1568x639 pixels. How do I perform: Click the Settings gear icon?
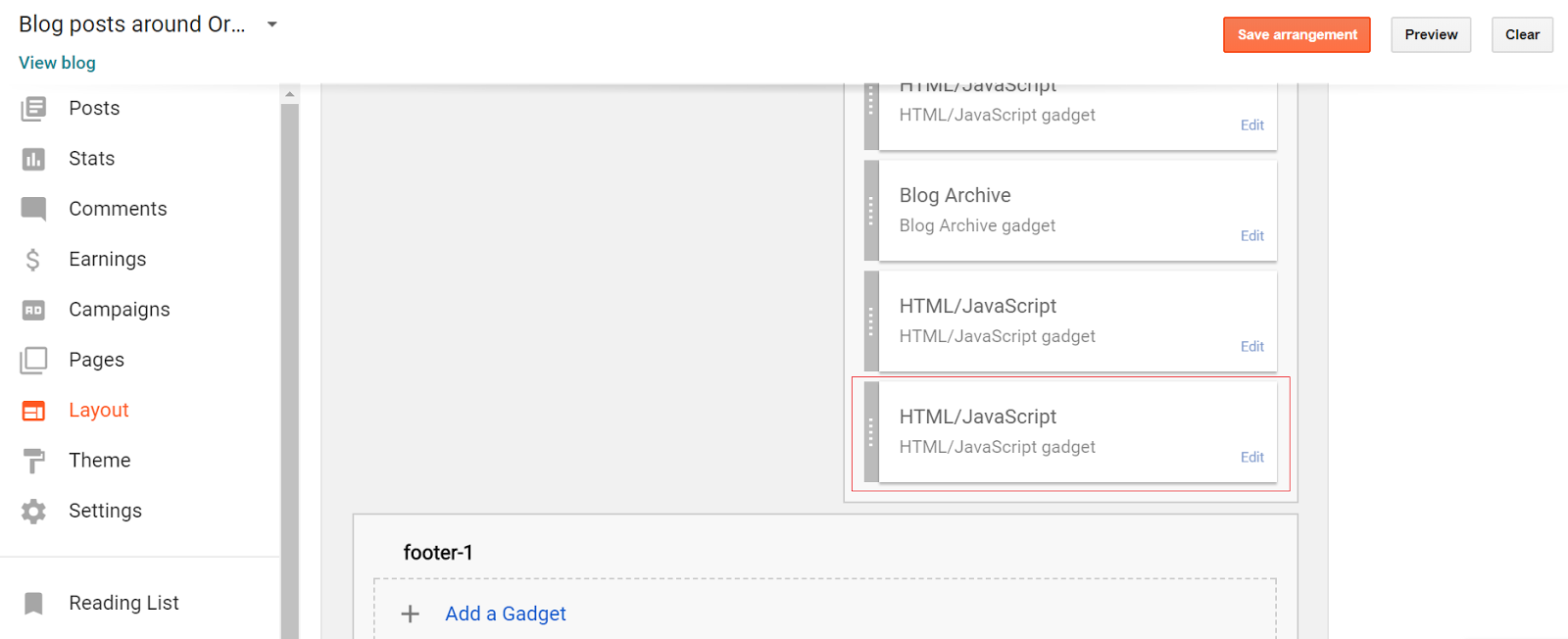[x=33, y=510]
